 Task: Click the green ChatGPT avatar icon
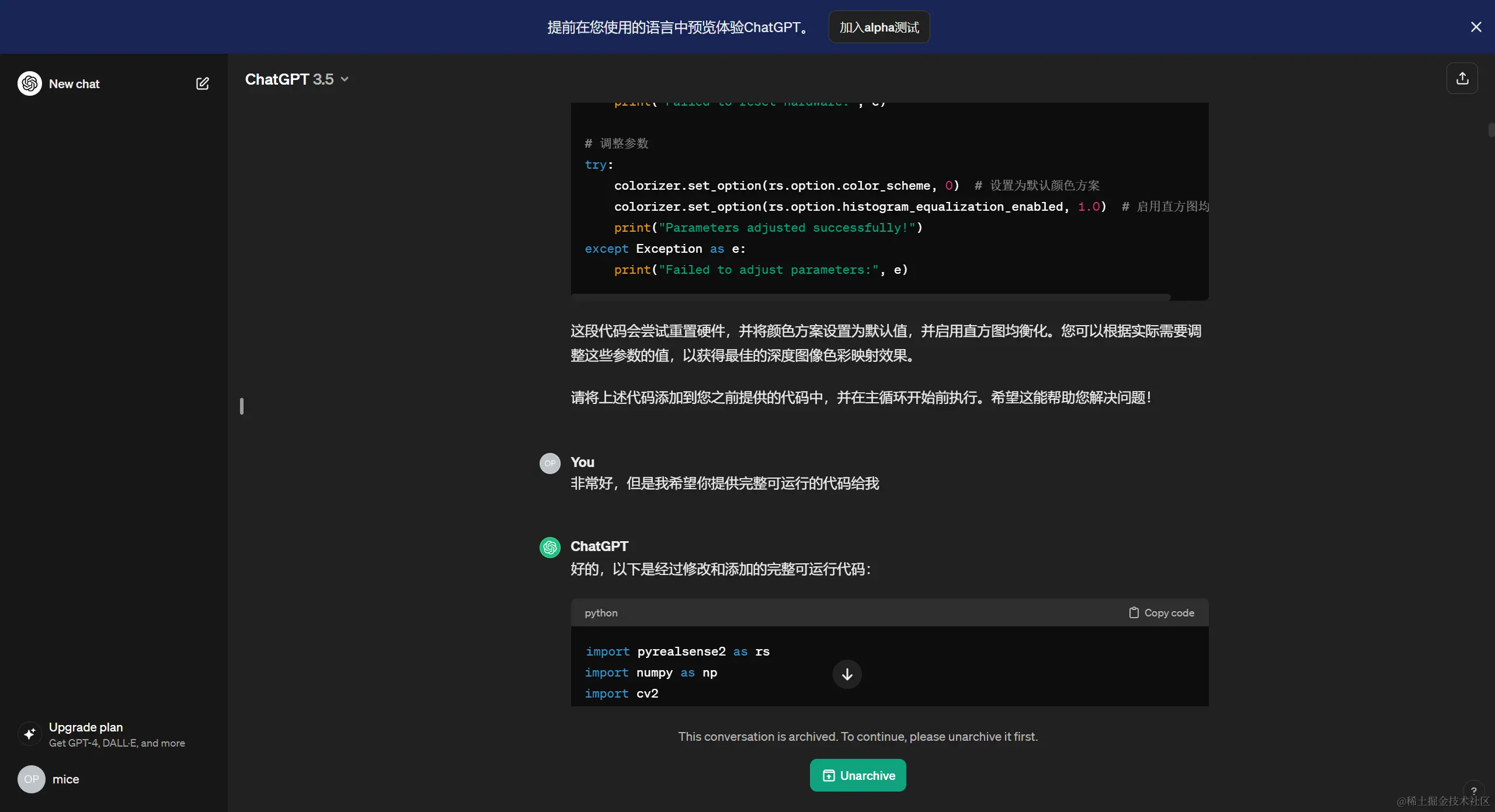click(550, 547)
